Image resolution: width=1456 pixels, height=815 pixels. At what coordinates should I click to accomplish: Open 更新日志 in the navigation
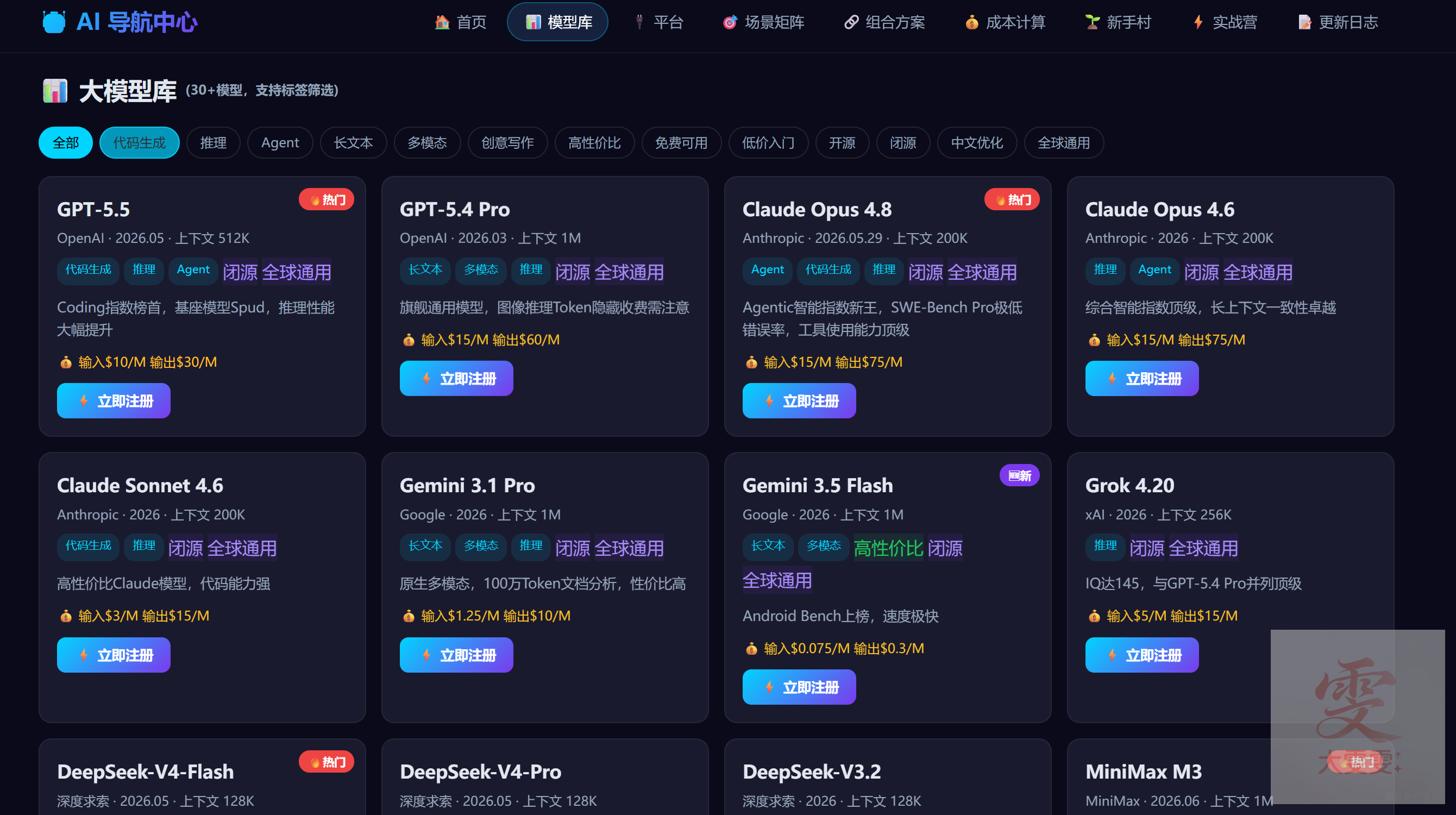tap(1338, 22)
